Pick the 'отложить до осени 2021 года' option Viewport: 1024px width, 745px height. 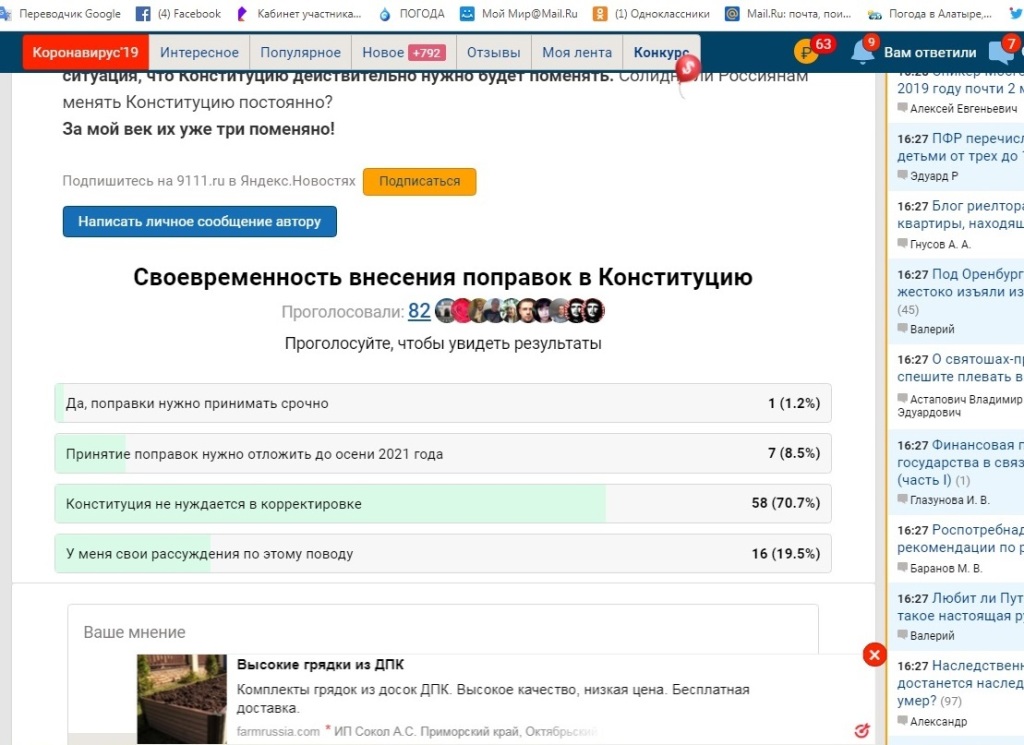(442, 454)
